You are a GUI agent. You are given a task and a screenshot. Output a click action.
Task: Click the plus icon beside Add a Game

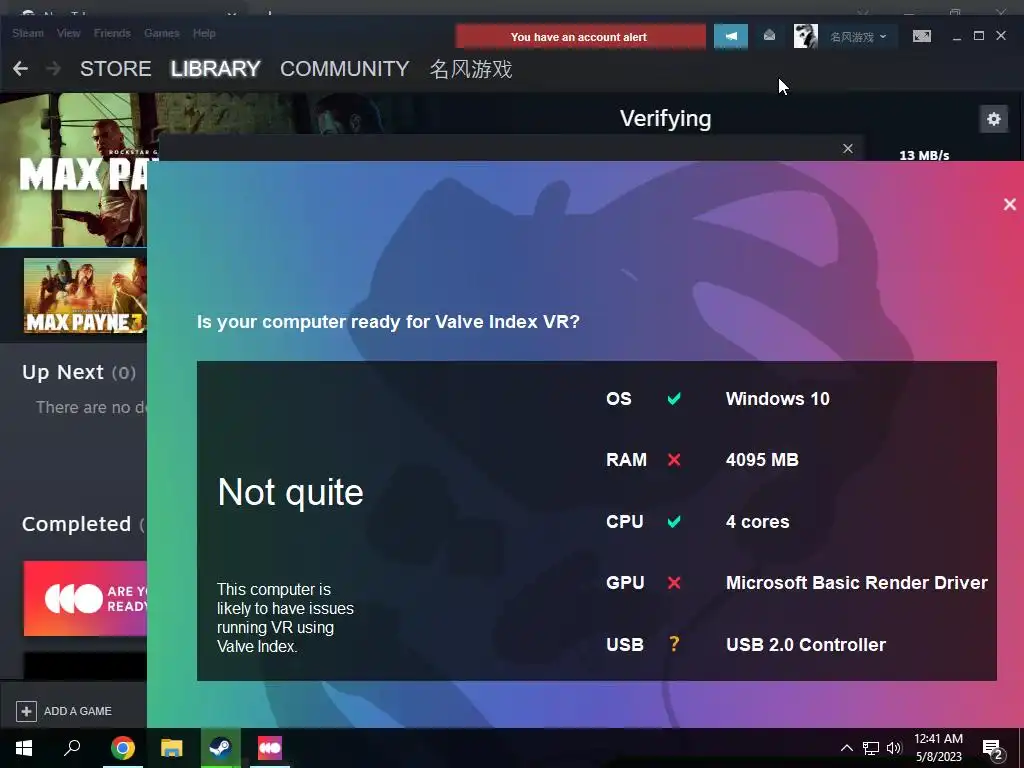[x=26, y=711]
